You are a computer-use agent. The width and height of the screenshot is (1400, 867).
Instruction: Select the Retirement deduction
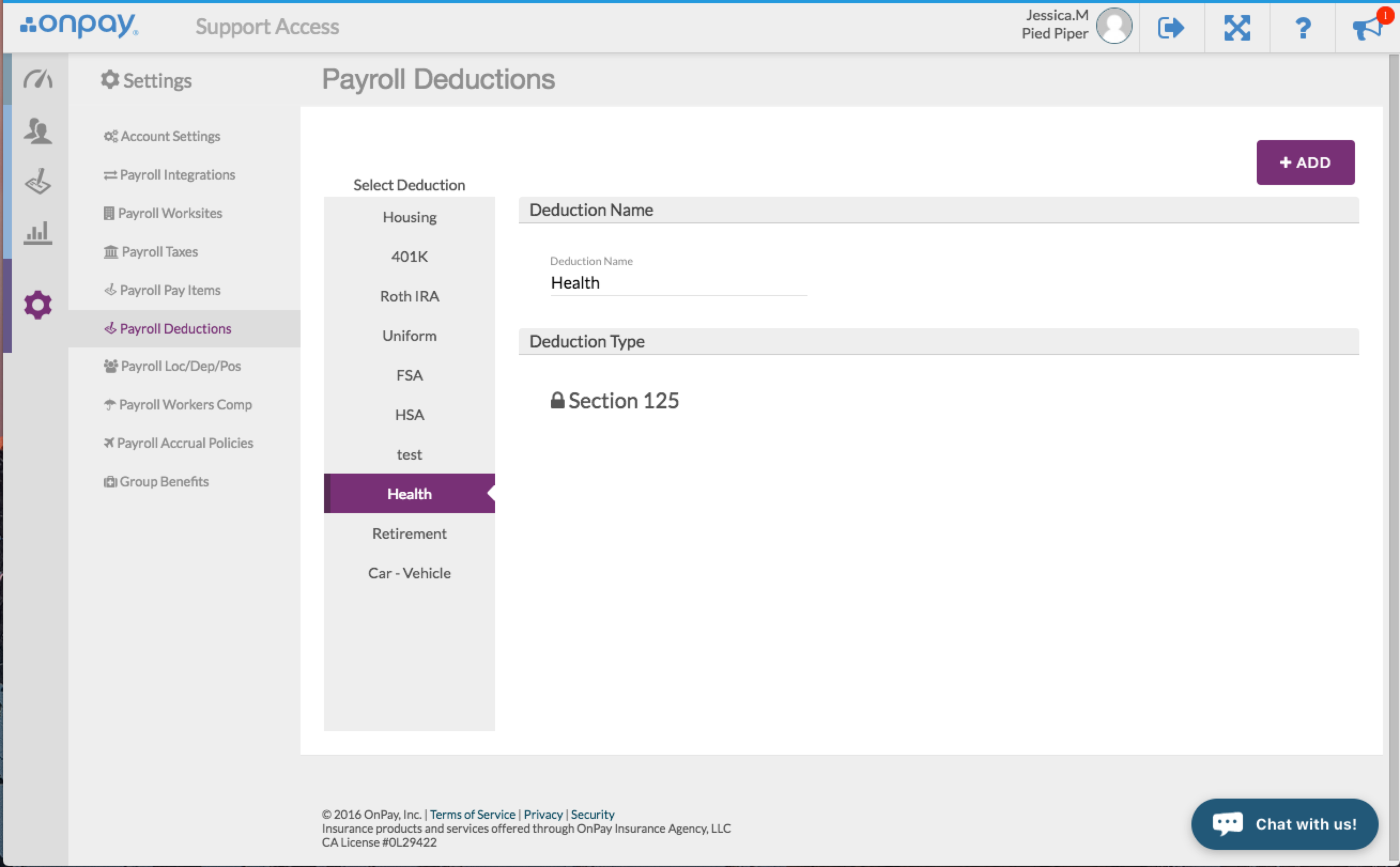pos(410,534)
